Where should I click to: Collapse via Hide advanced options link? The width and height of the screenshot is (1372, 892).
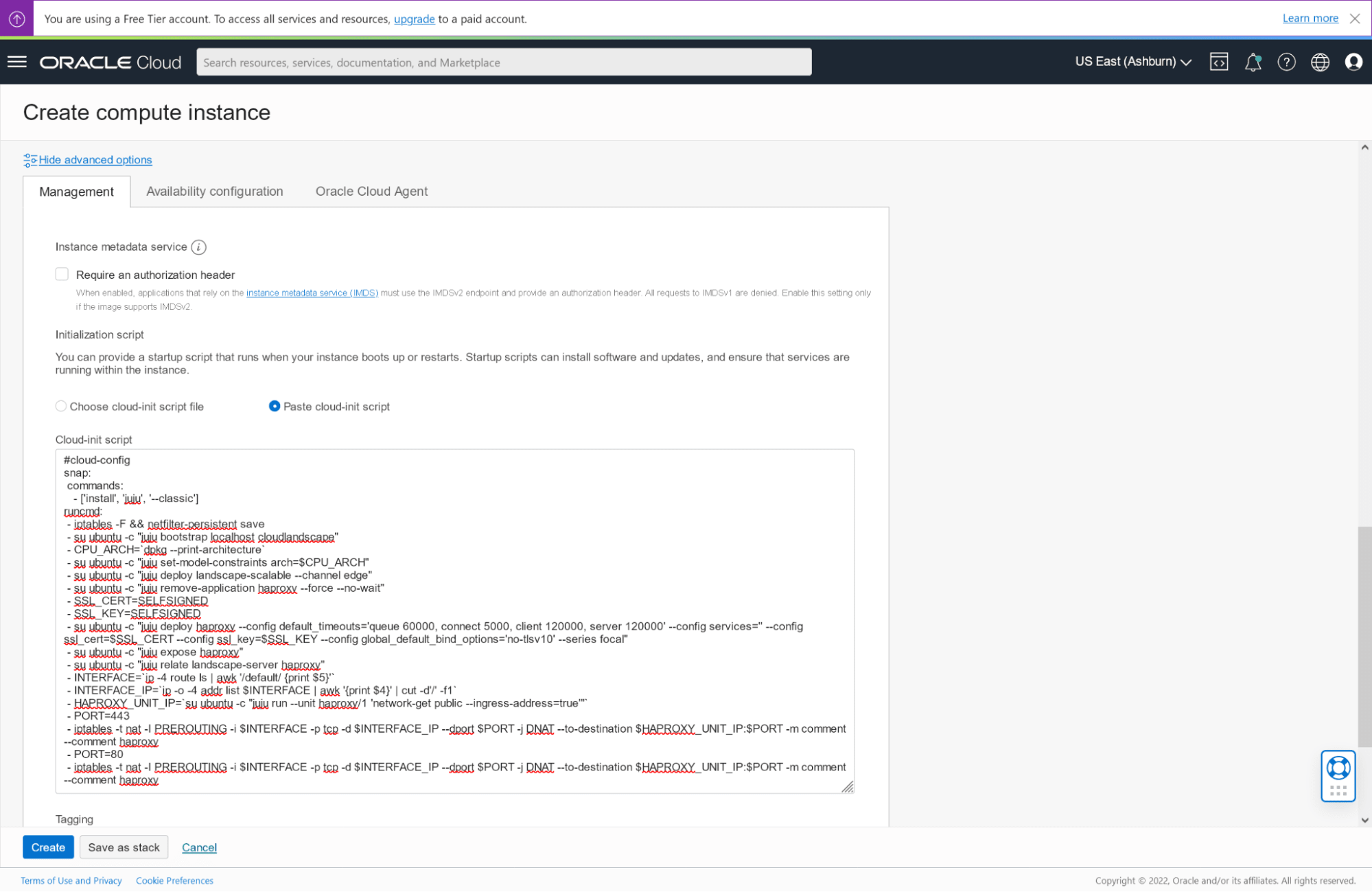point(95,160)
